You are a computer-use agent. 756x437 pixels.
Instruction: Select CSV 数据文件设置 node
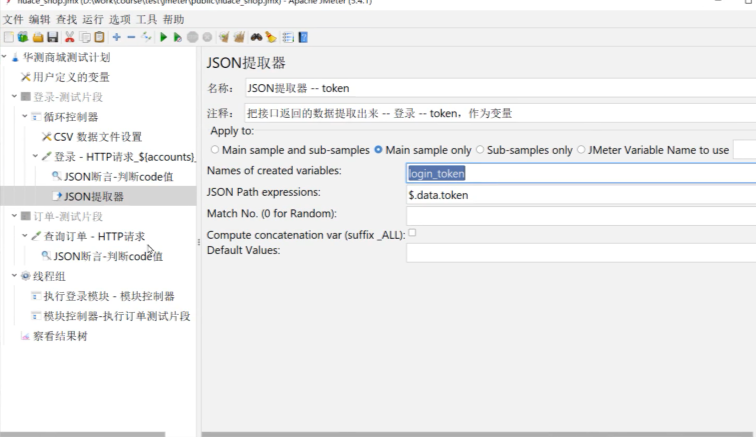[97, 137]
